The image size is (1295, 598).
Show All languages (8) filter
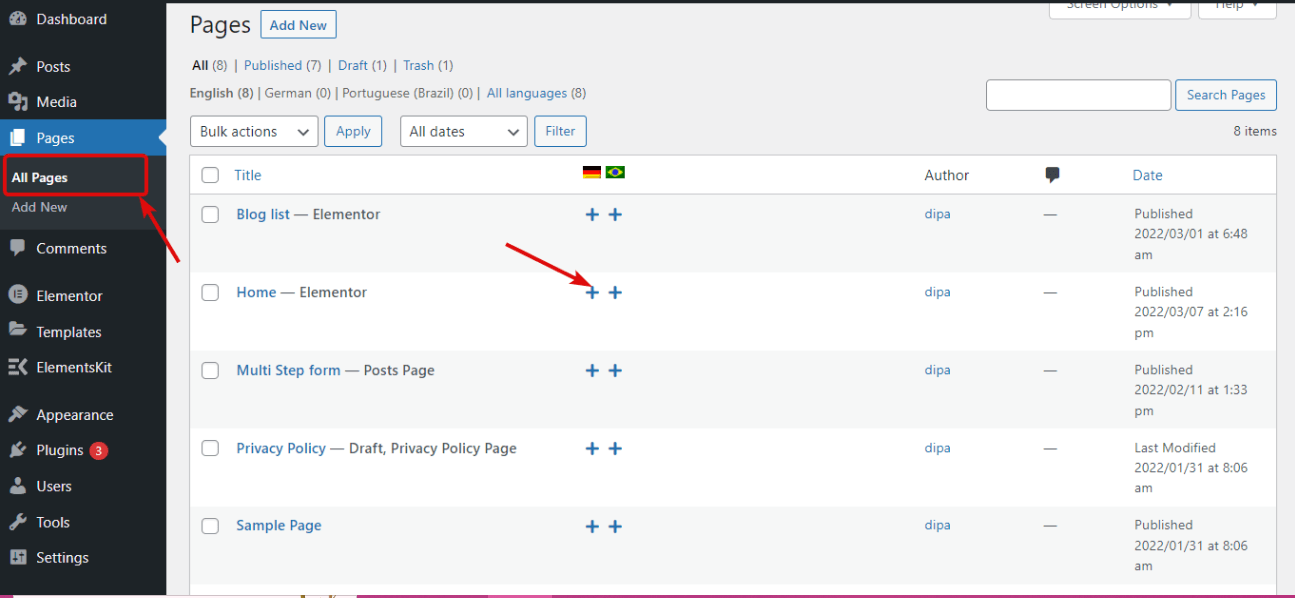pyautogui.click(x=536, y=93)
